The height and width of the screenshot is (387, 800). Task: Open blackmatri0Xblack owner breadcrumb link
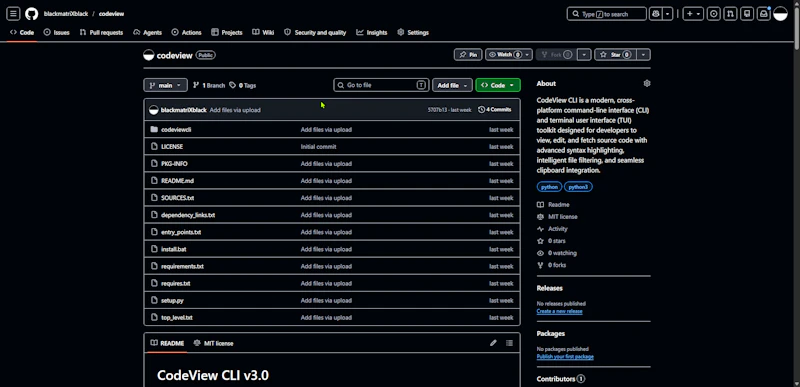(66, 14)
